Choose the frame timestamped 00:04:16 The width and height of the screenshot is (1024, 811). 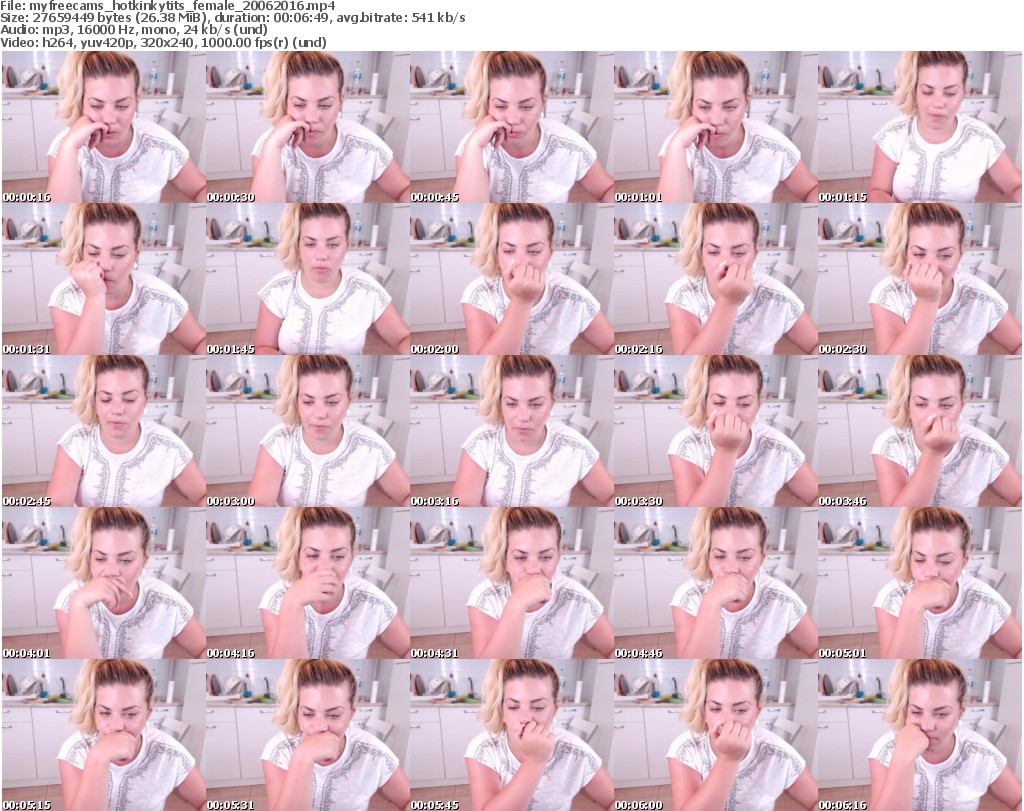pyautogui.click(x=308, y=583)
